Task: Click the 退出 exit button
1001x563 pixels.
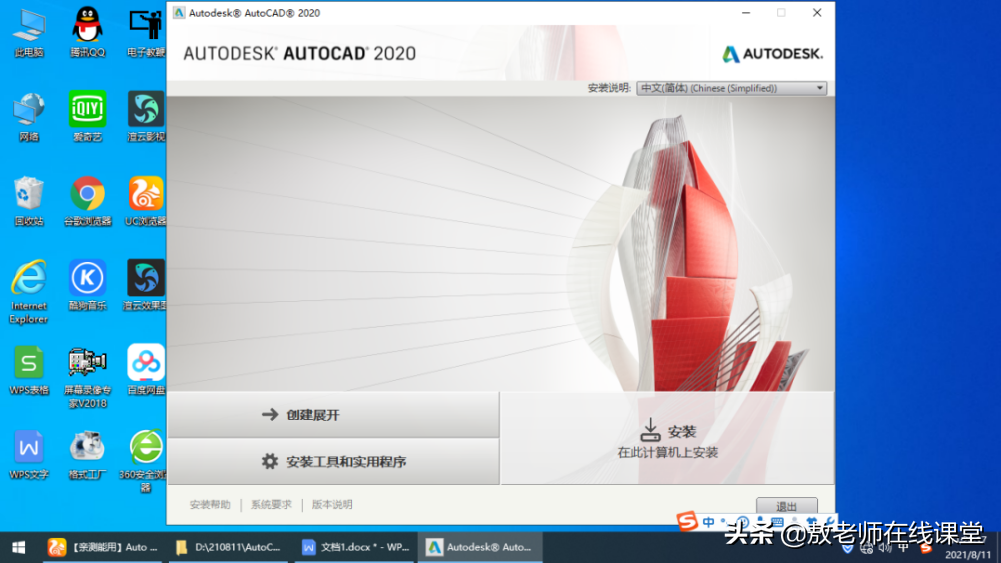Action: pos(786,506)
